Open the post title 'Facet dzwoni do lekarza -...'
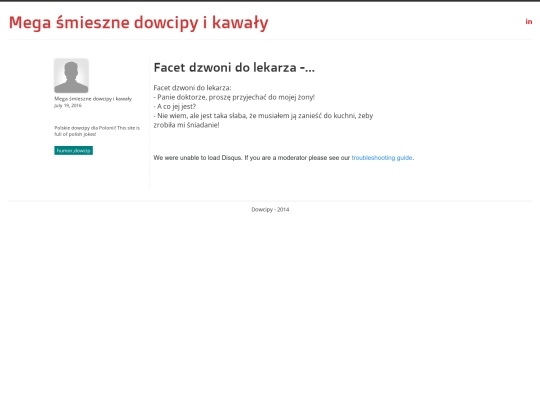This screenshot has height=405, width=540. 234,68
